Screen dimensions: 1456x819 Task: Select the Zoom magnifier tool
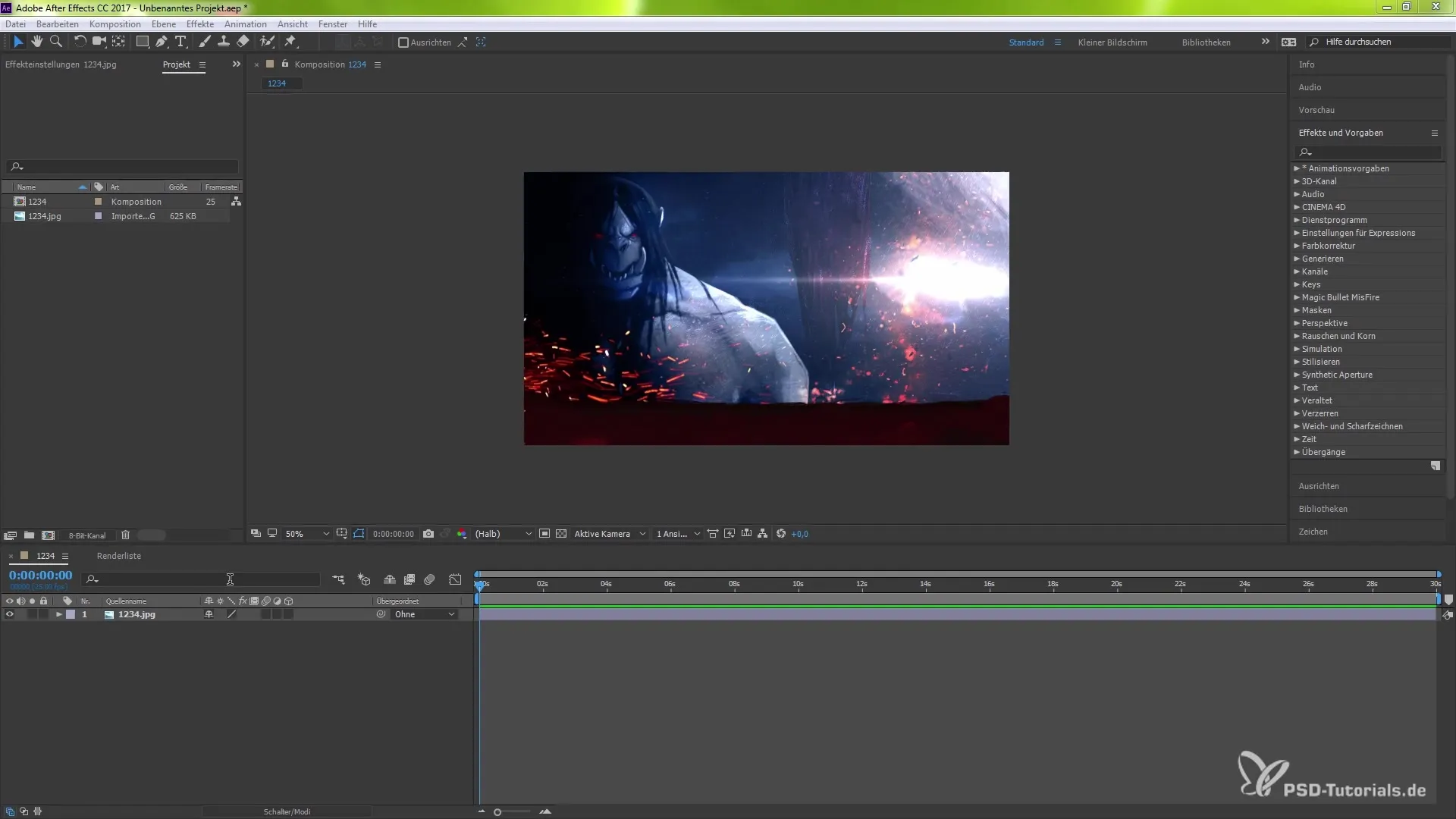pyautogui.click(x=55, y=42)
